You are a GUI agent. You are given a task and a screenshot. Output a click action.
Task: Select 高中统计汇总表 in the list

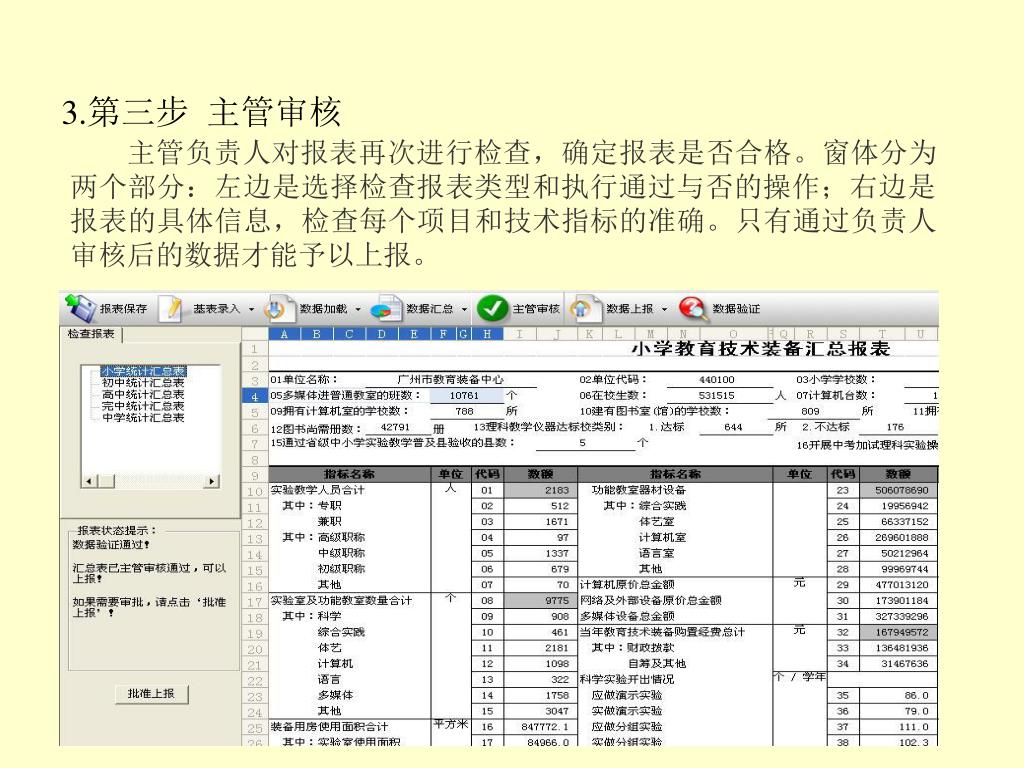point(143,394)
